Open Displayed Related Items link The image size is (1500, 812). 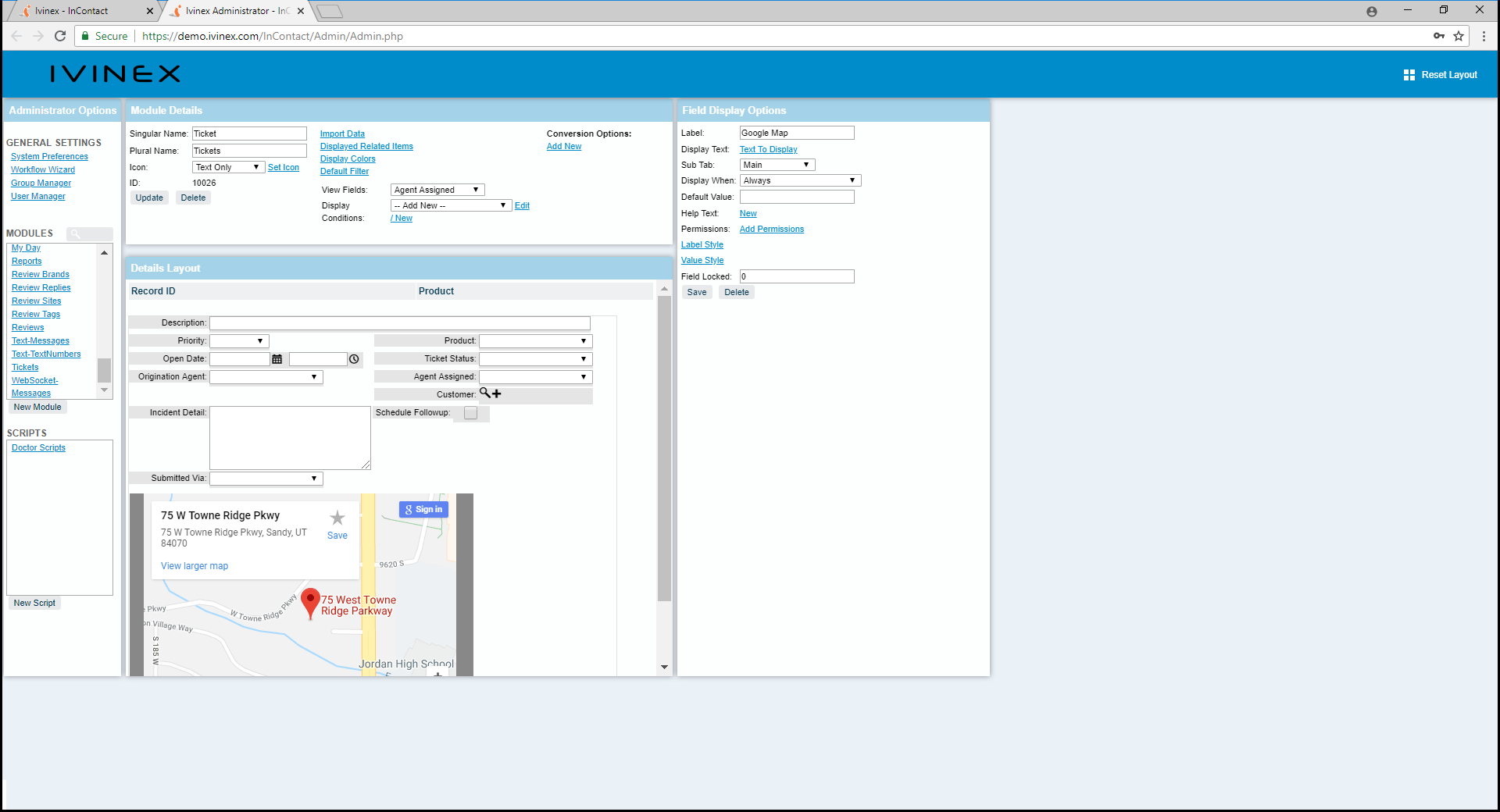(366, 147)
